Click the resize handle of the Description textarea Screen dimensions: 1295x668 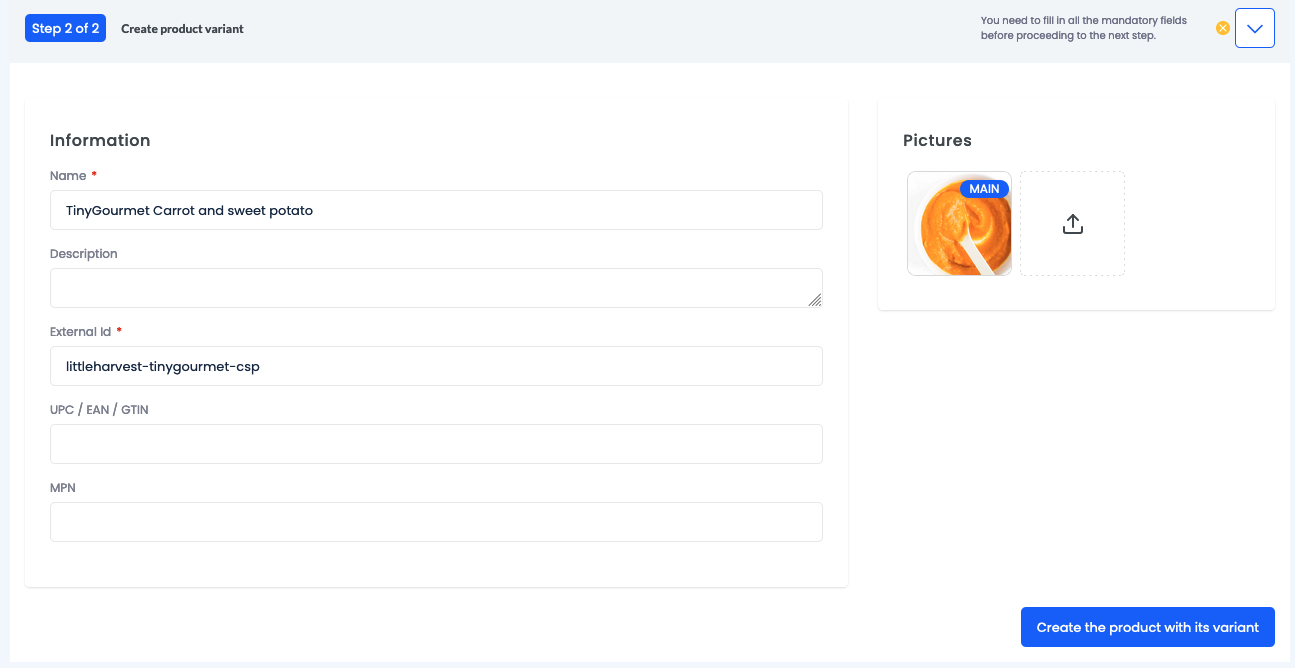[x=817, y=301]
